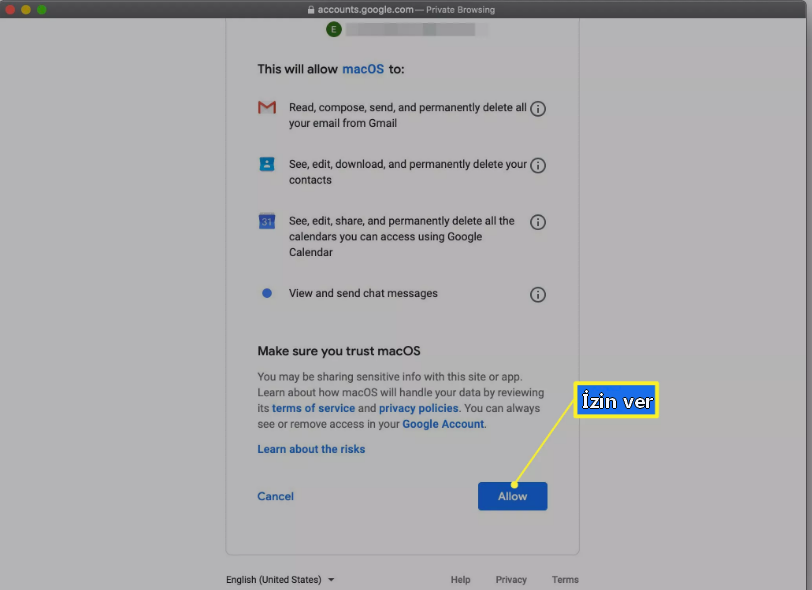Screen dimensions: 812x590
Task: Click Learn about the risks link
Action: click(x=311, y=449)
